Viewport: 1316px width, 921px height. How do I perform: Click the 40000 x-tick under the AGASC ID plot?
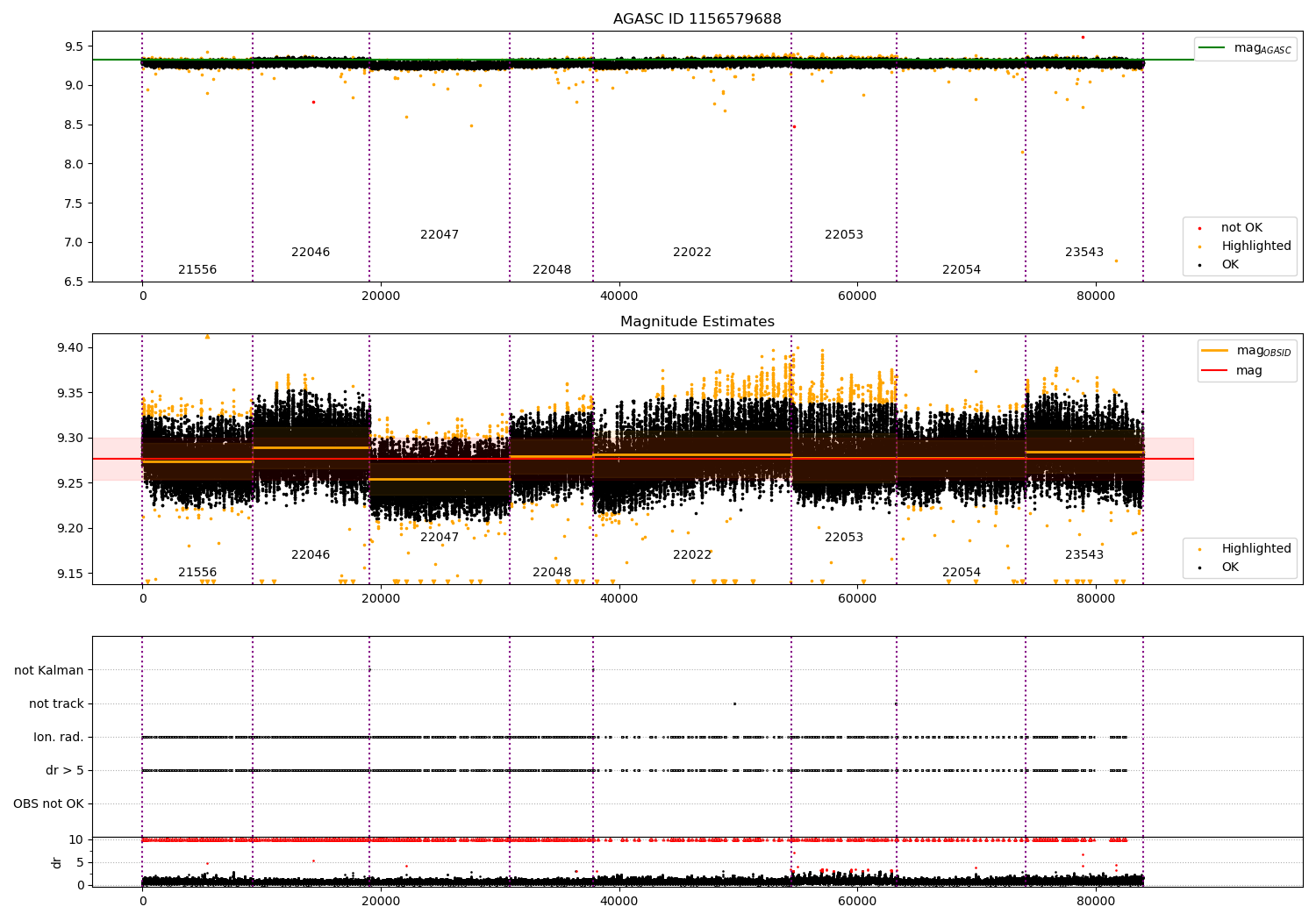[x=619, y=296]
